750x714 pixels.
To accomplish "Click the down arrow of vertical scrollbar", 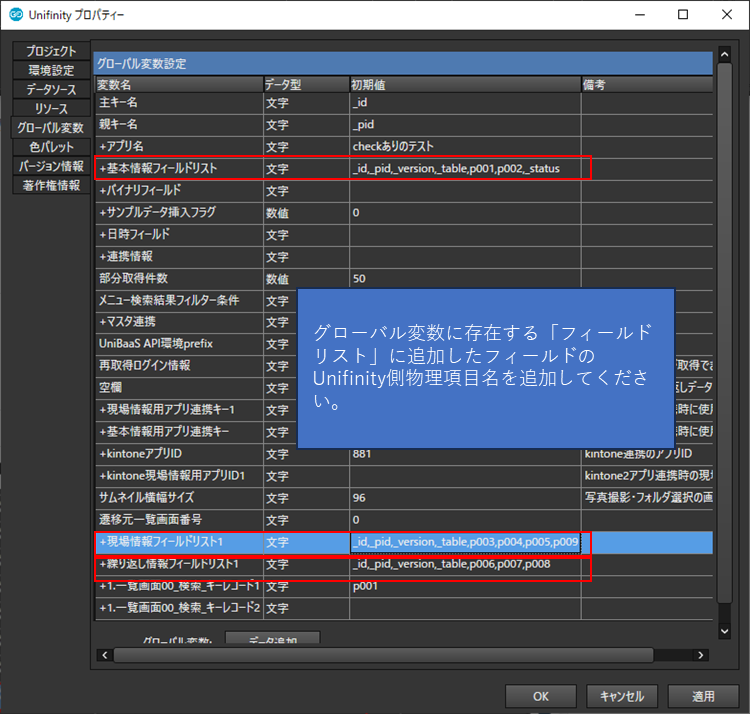I will [726, 631].
